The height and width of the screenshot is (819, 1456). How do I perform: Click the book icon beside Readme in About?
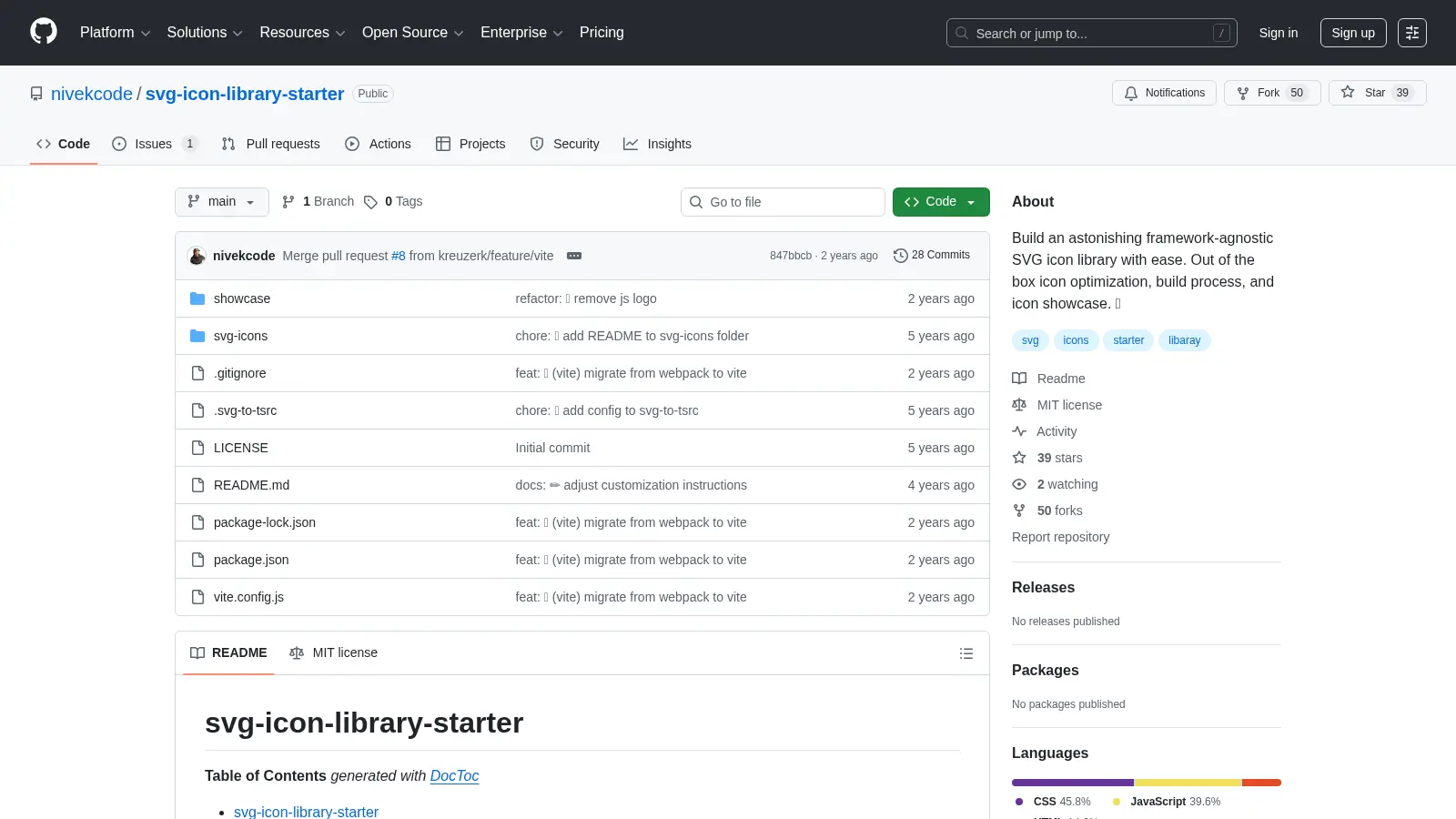pos(1019,379)
